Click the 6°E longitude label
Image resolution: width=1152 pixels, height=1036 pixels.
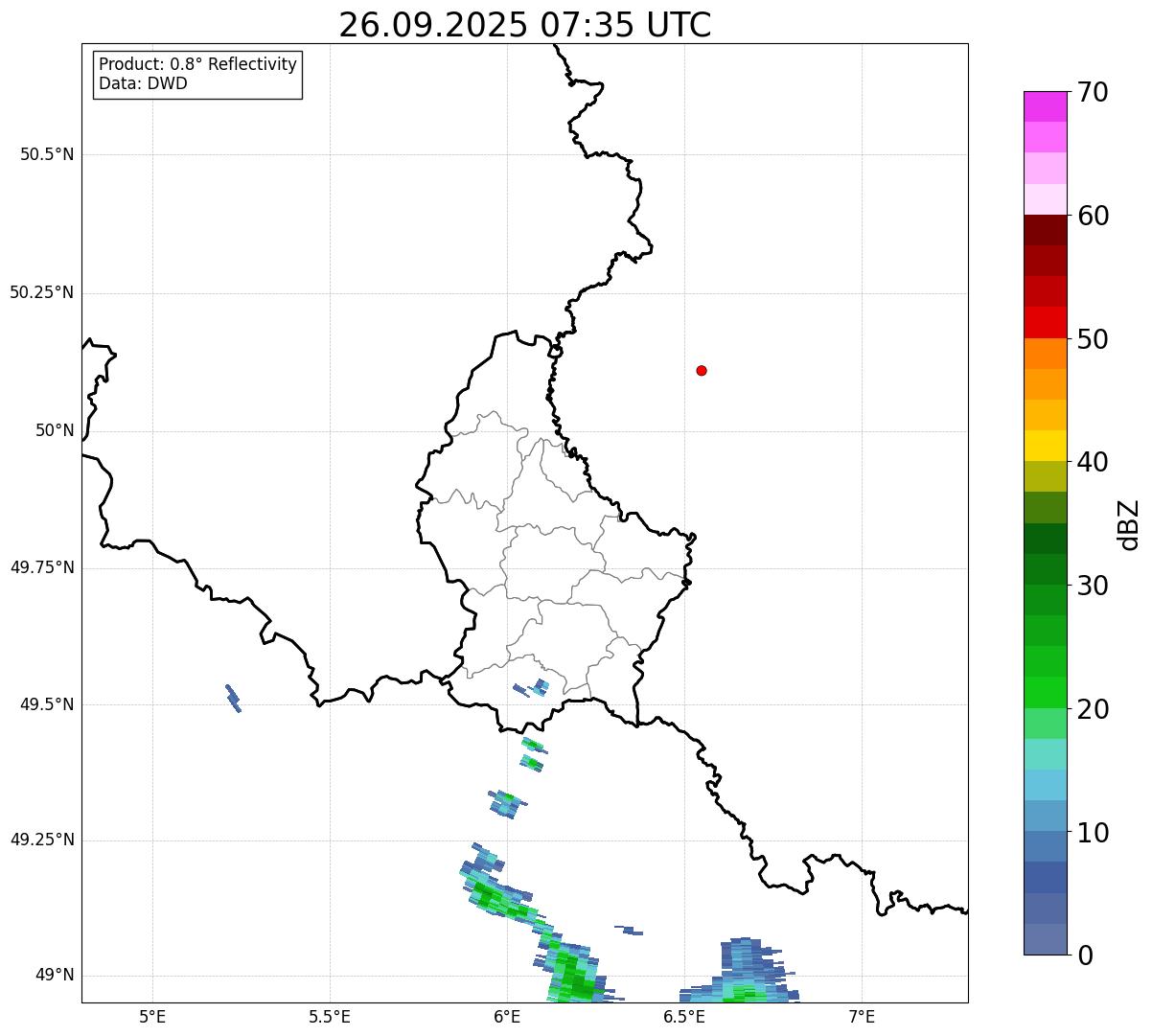507,1017
